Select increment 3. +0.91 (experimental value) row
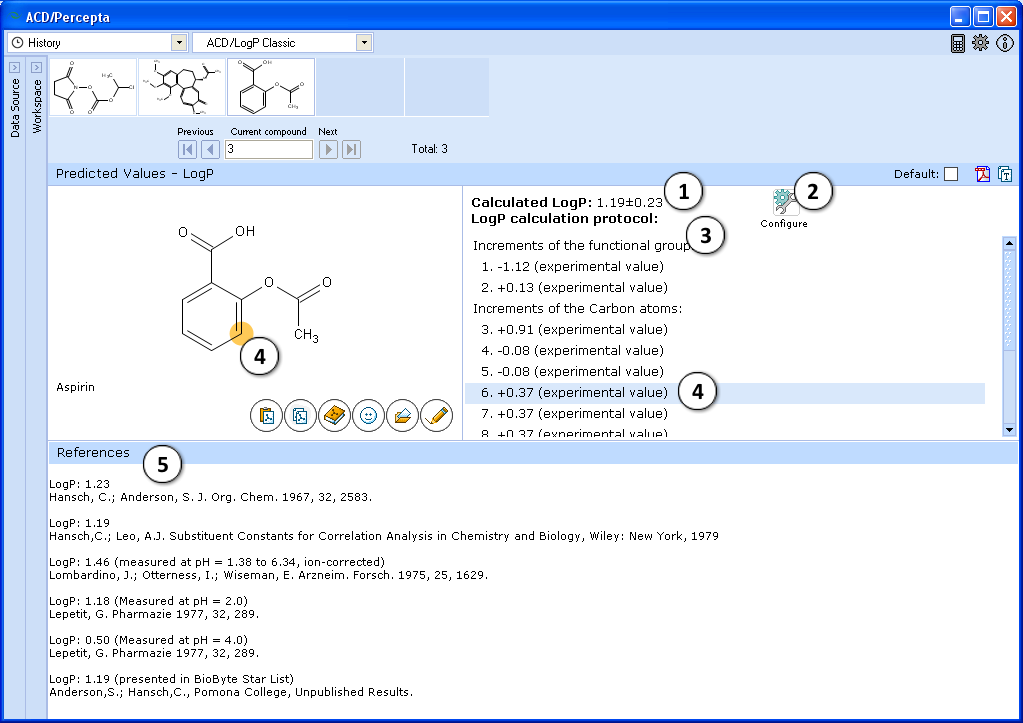This screenshot has height=723, width=1023. pos(582,329)
